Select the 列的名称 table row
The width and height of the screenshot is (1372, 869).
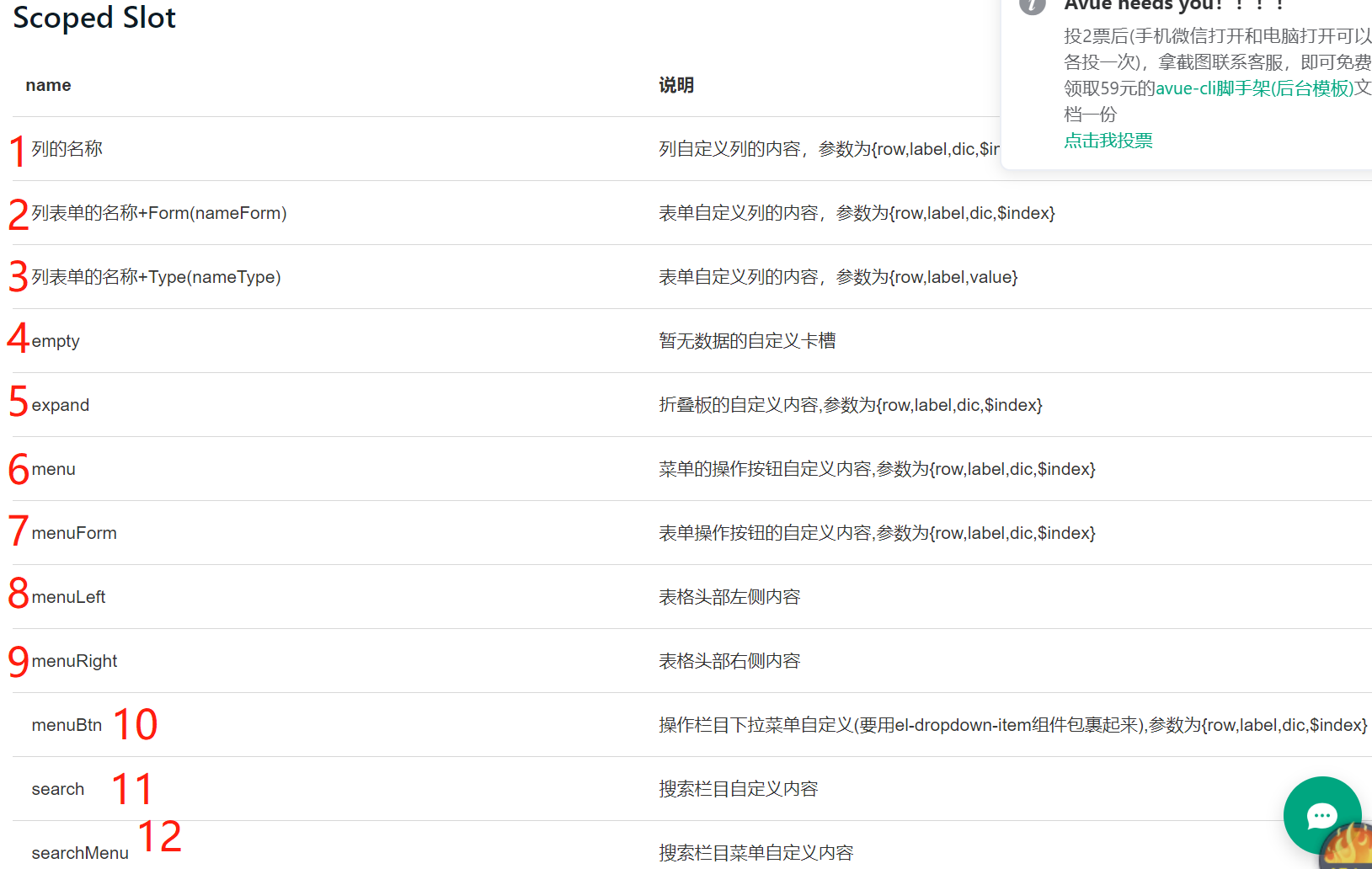[67, 149]
